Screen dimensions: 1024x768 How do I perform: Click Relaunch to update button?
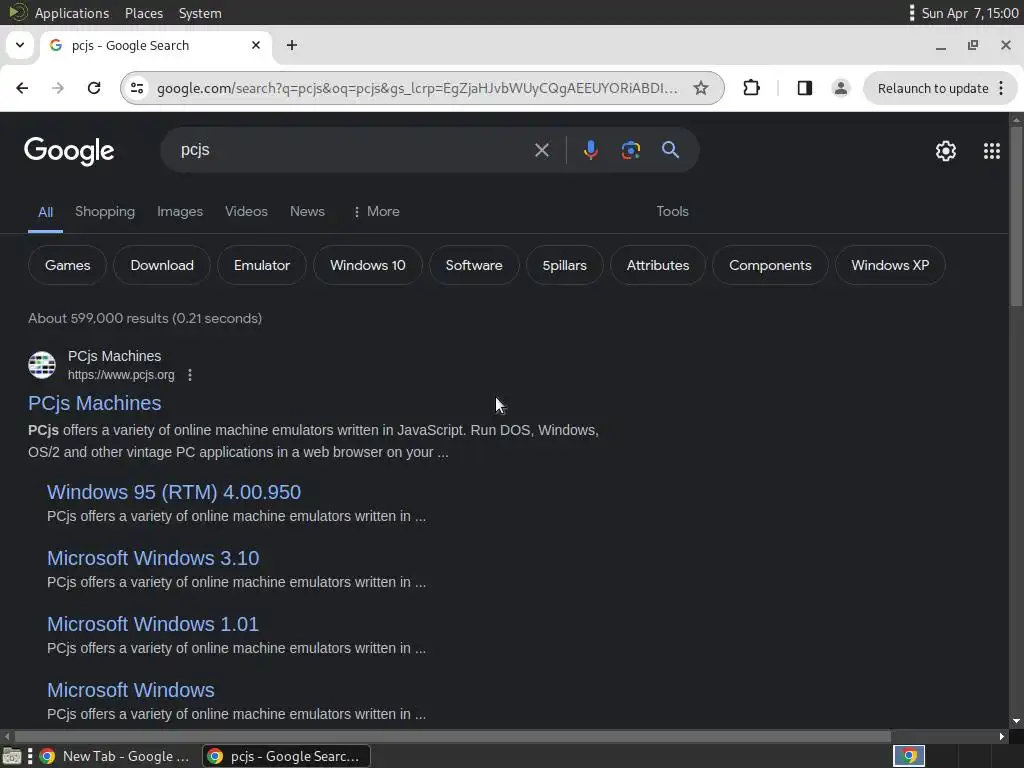pos(940,88)
